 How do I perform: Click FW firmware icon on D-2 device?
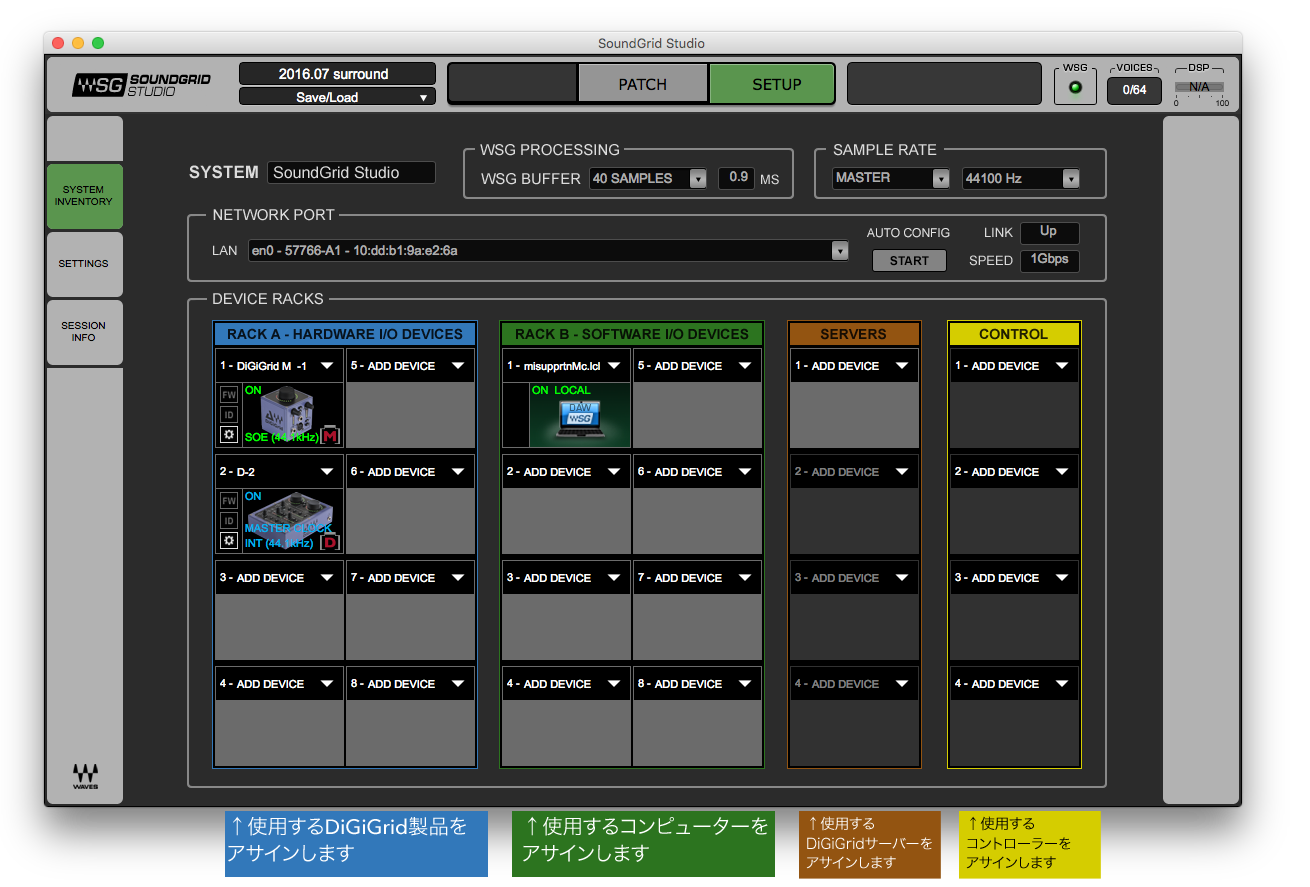[229, 500]
